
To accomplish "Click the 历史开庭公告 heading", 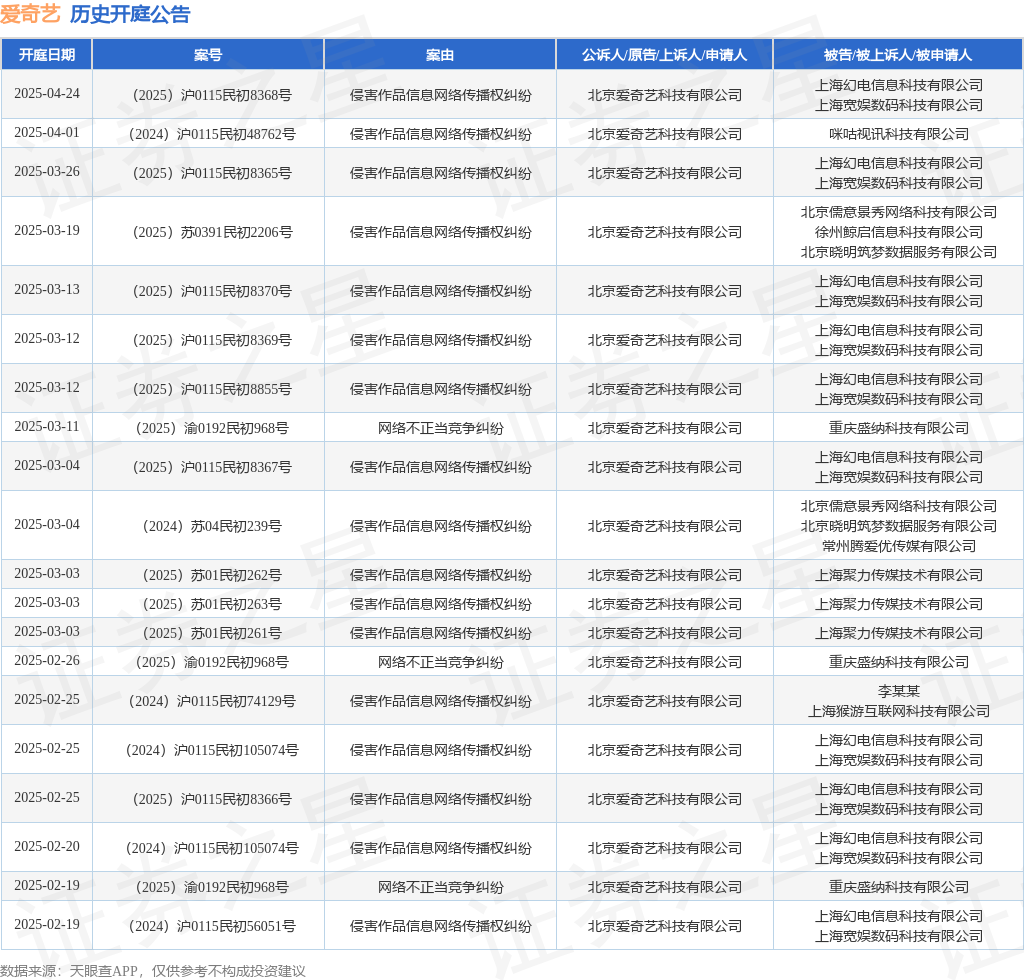I will pyautogui.click(x=130, y=14).
